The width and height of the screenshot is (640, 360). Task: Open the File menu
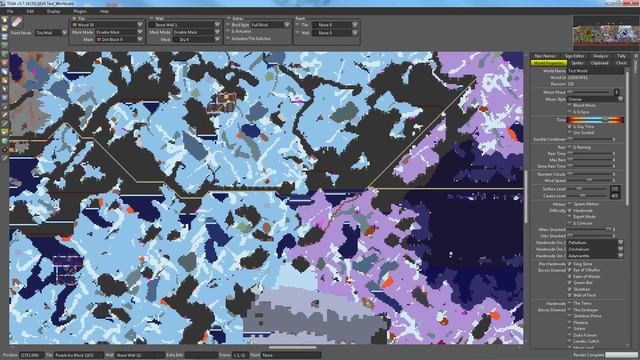click(10, 11)
